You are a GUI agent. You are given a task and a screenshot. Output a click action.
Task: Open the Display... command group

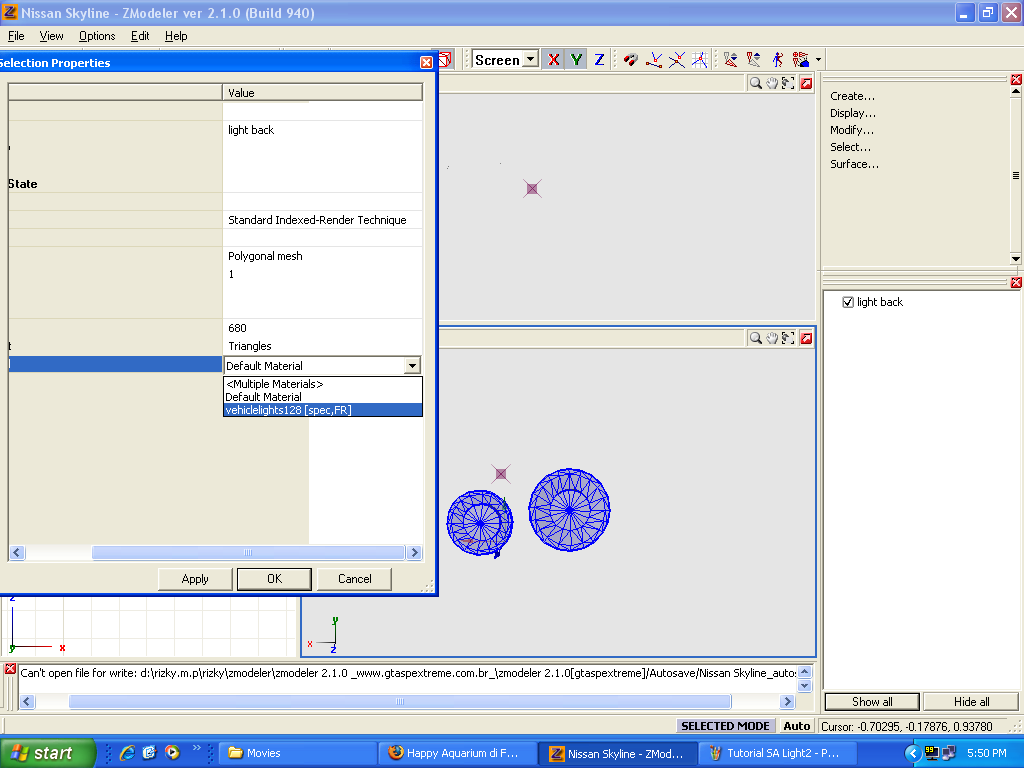pyautogui.click(x=853, y=113)
